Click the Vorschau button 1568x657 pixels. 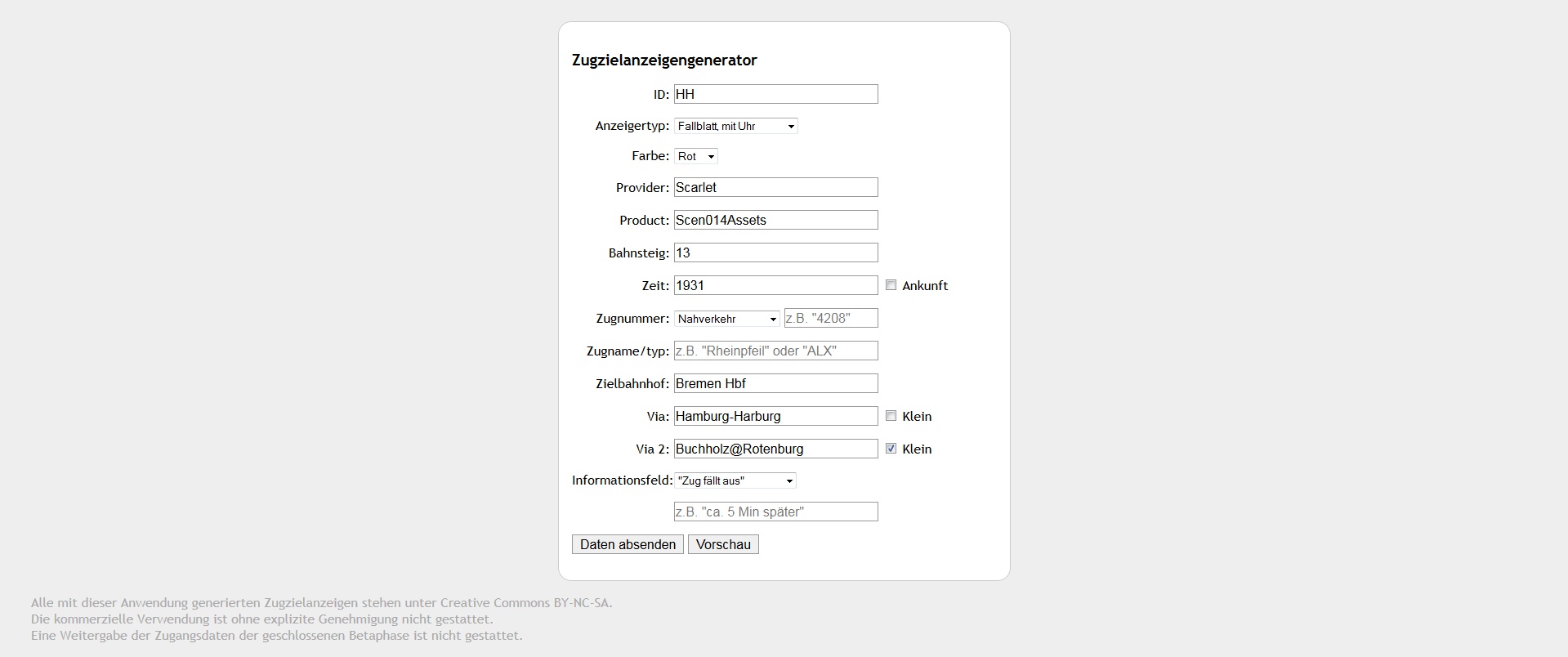pyautogui.click(x=723, y=544)
